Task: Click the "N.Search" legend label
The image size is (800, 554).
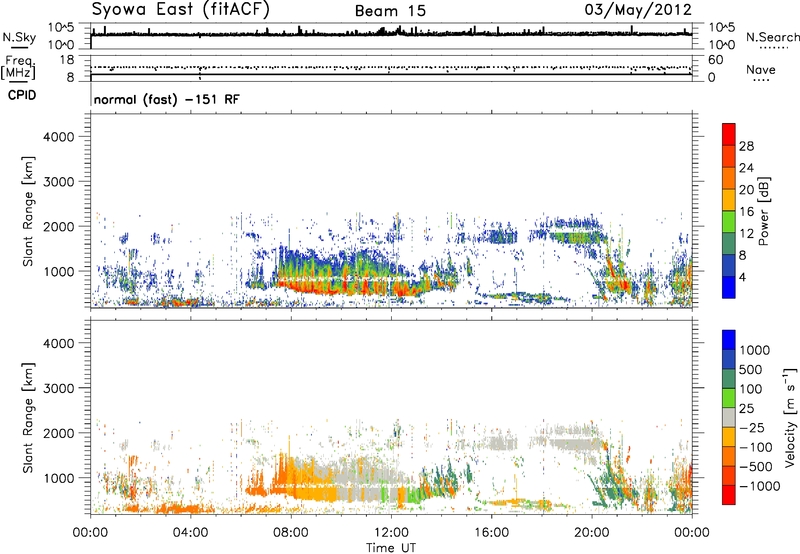Action: click(772, 37)
